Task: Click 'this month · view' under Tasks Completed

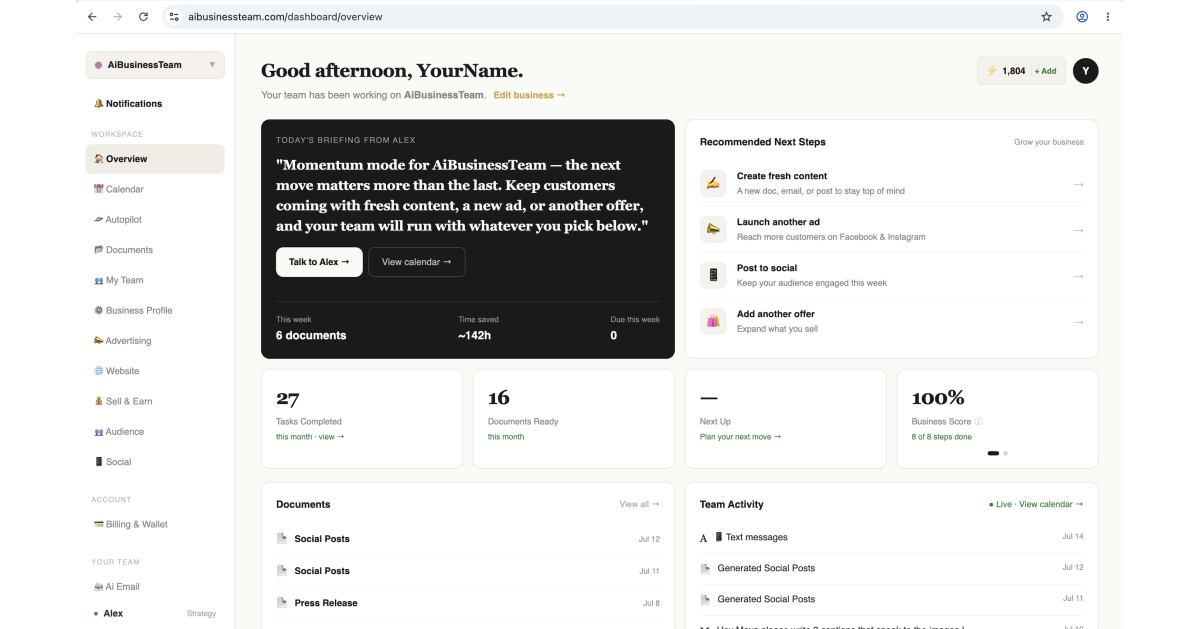Action: 310,437
